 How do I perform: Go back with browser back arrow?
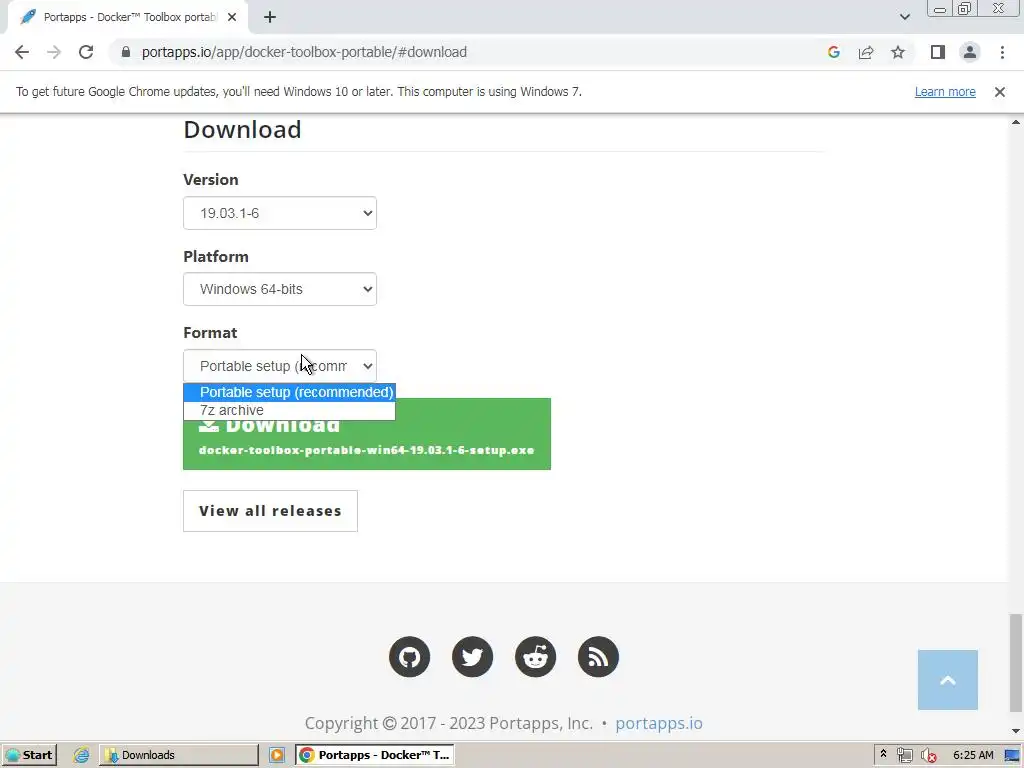click(22, 52)
